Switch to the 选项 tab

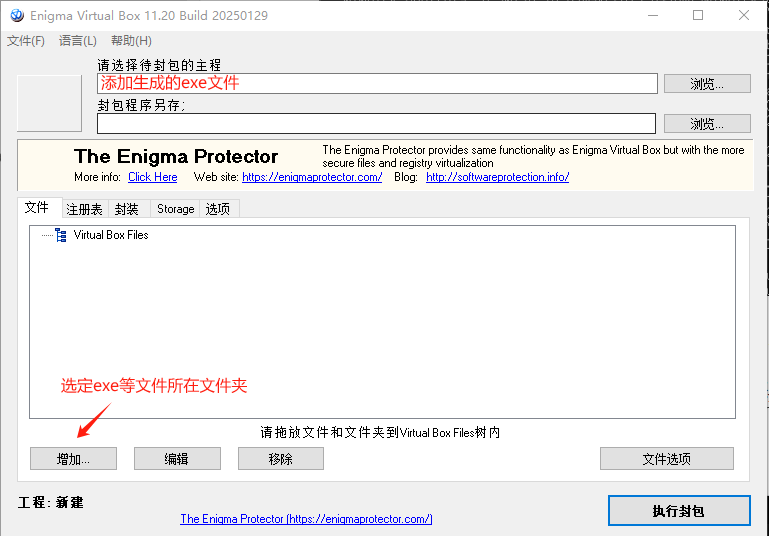click(218, 209)
